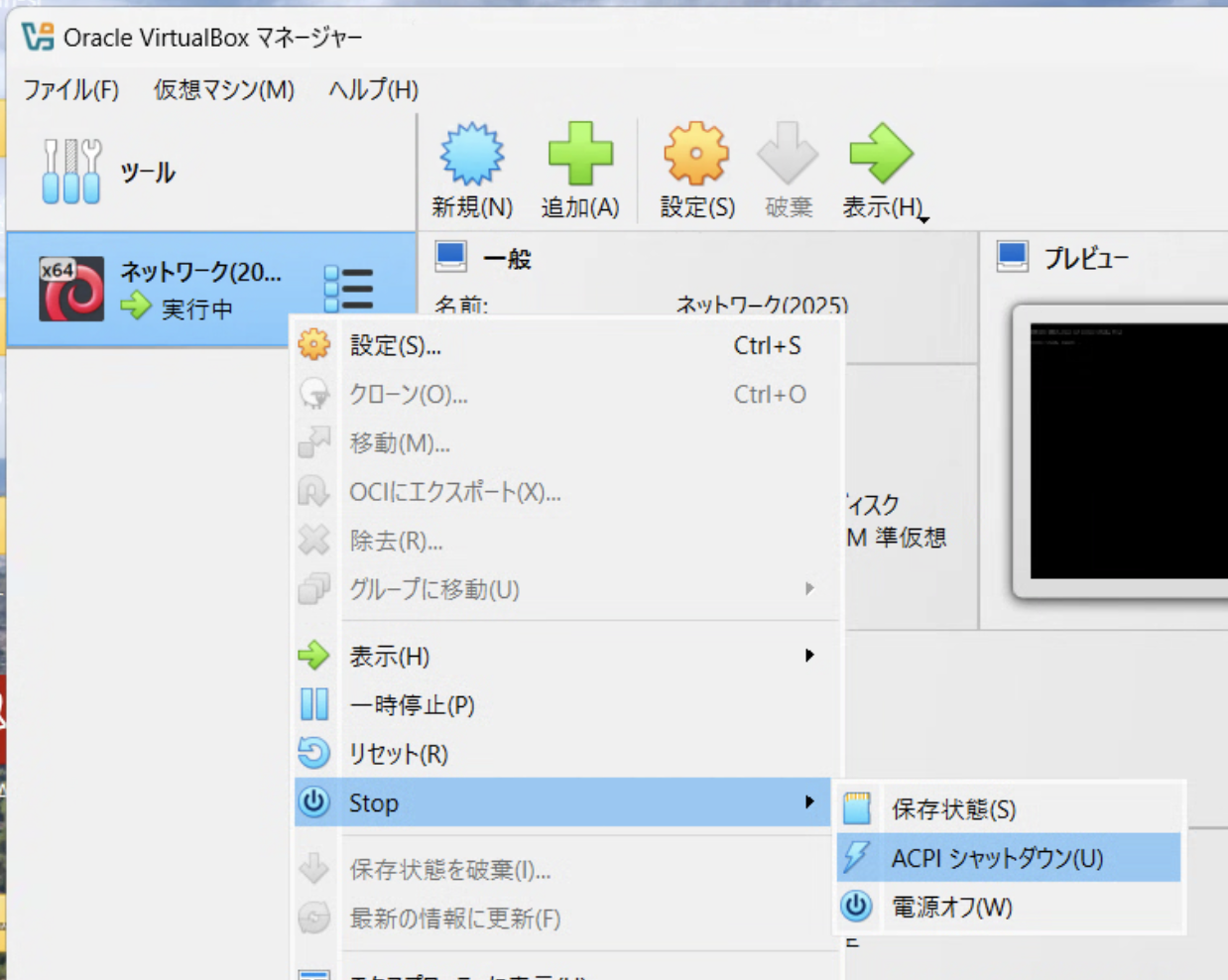This screenshot has width=1228, height=980.
Task: Choose 設定(S)... in context menu
Action: pos(568,345)
